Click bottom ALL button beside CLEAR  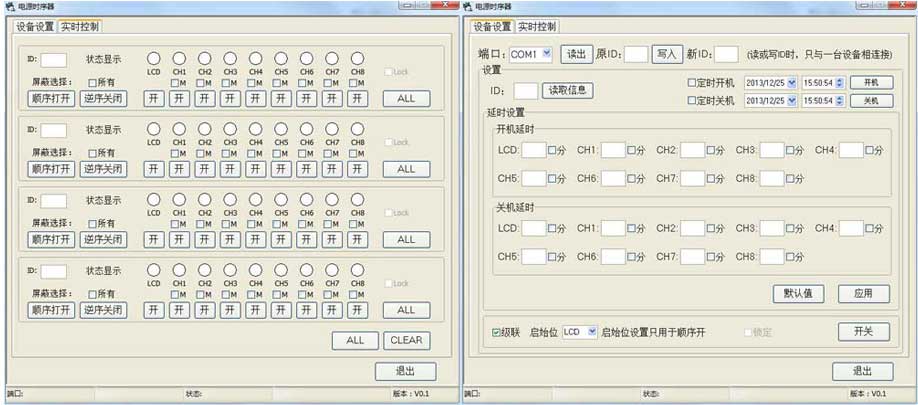pyautogui.click(x=355, y=340)
